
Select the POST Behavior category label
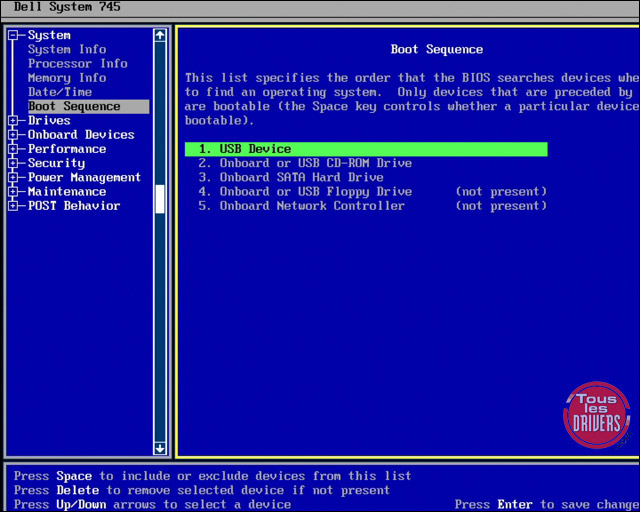point(74,206)
